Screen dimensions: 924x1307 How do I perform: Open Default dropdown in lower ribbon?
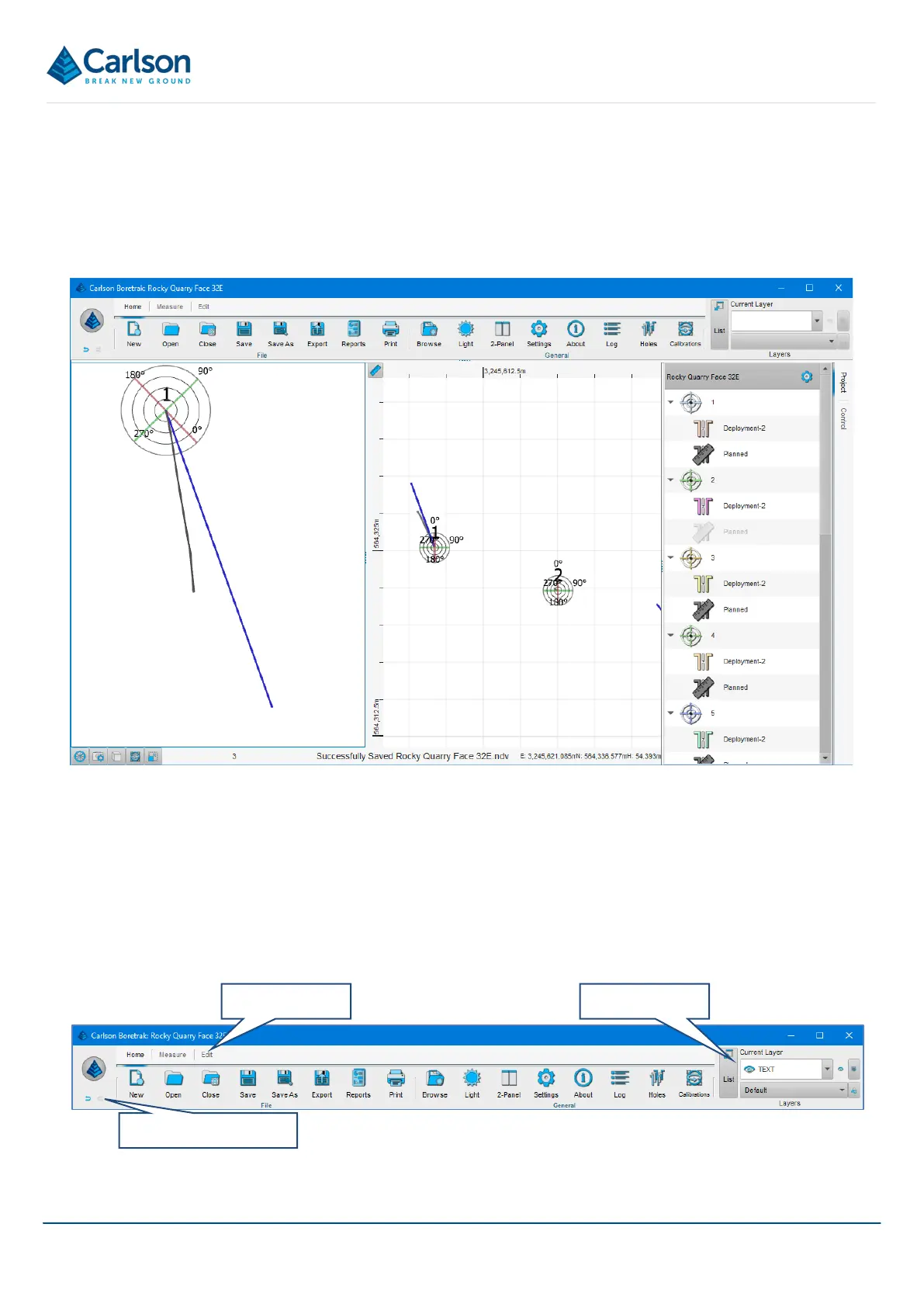click(x=794, y=1090)
